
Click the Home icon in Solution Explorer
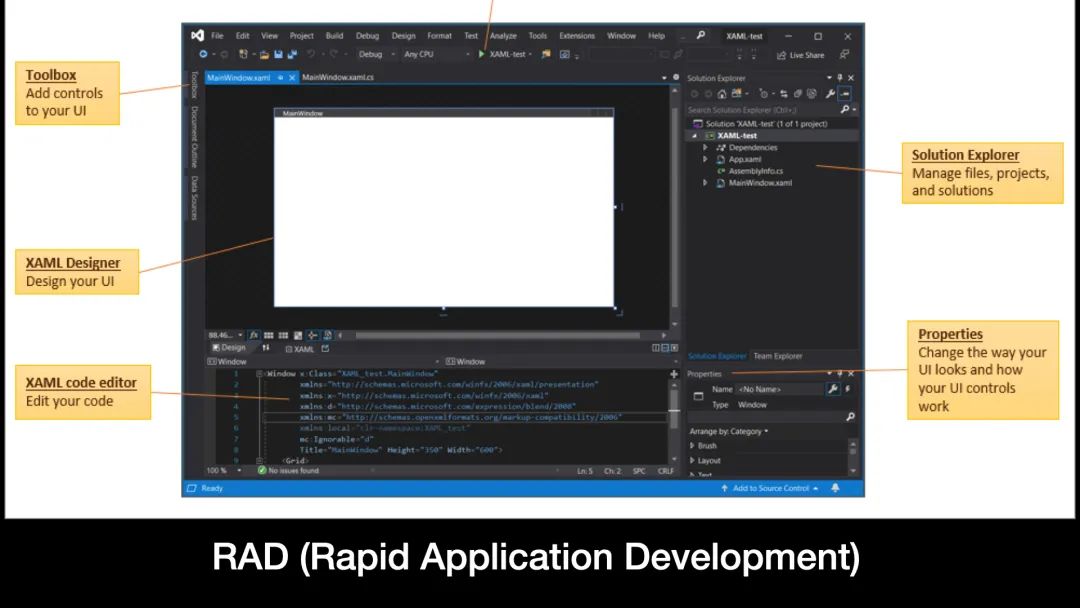coord(722,94)
